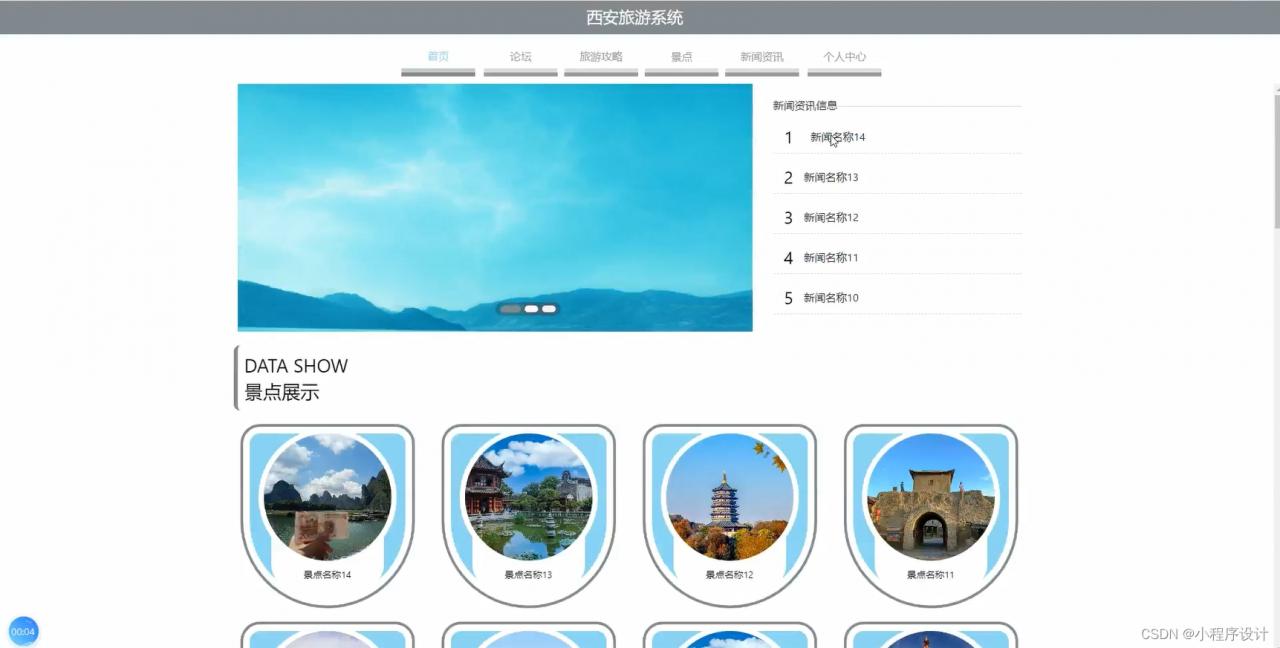This screenshot has height=648, width=1280.
Task: Open news item 新闻名称13
Action: pyautogui.click(x=829, y=177)
